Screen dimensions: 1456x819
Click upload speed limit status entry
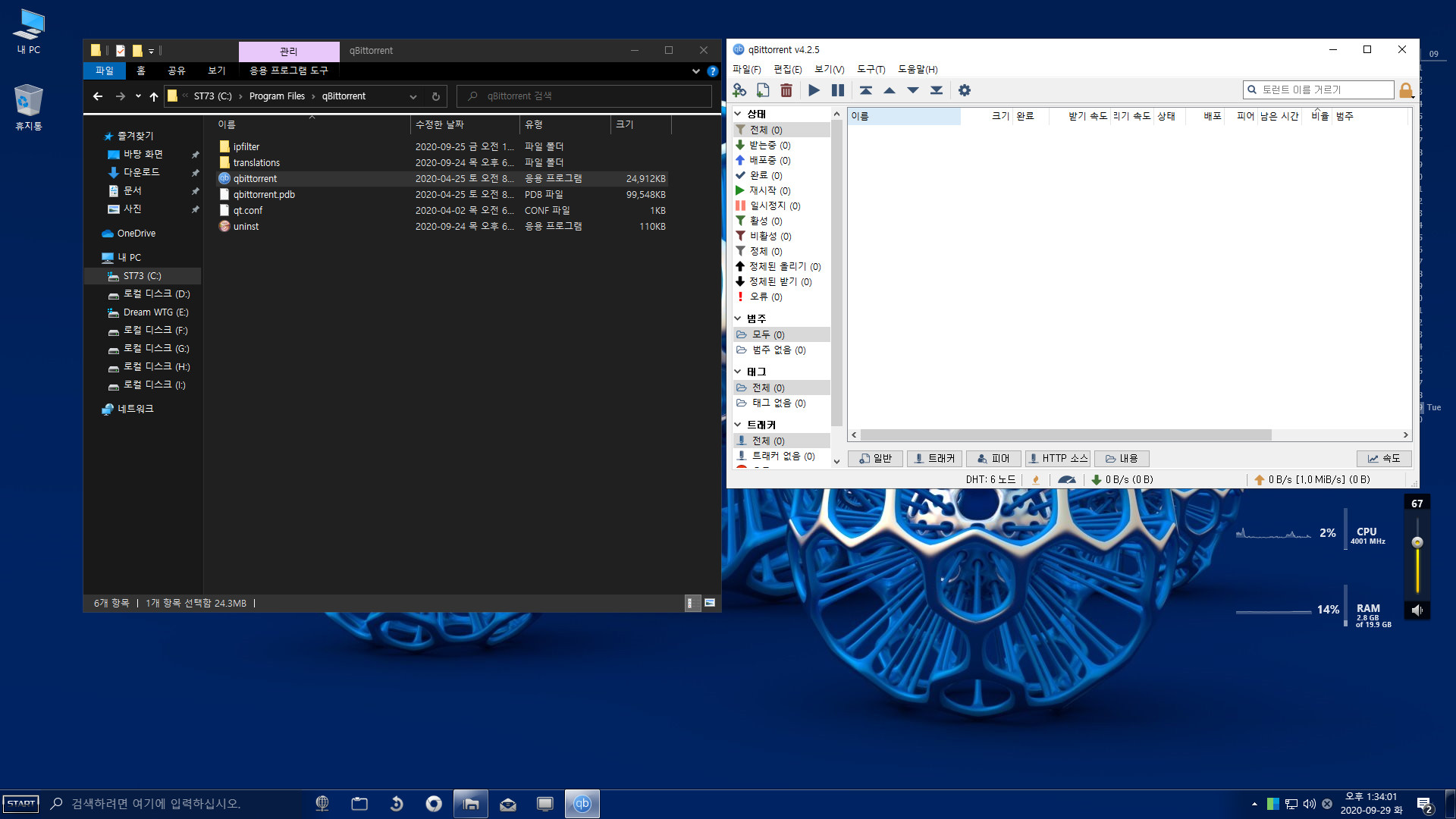pos(1312,479)
